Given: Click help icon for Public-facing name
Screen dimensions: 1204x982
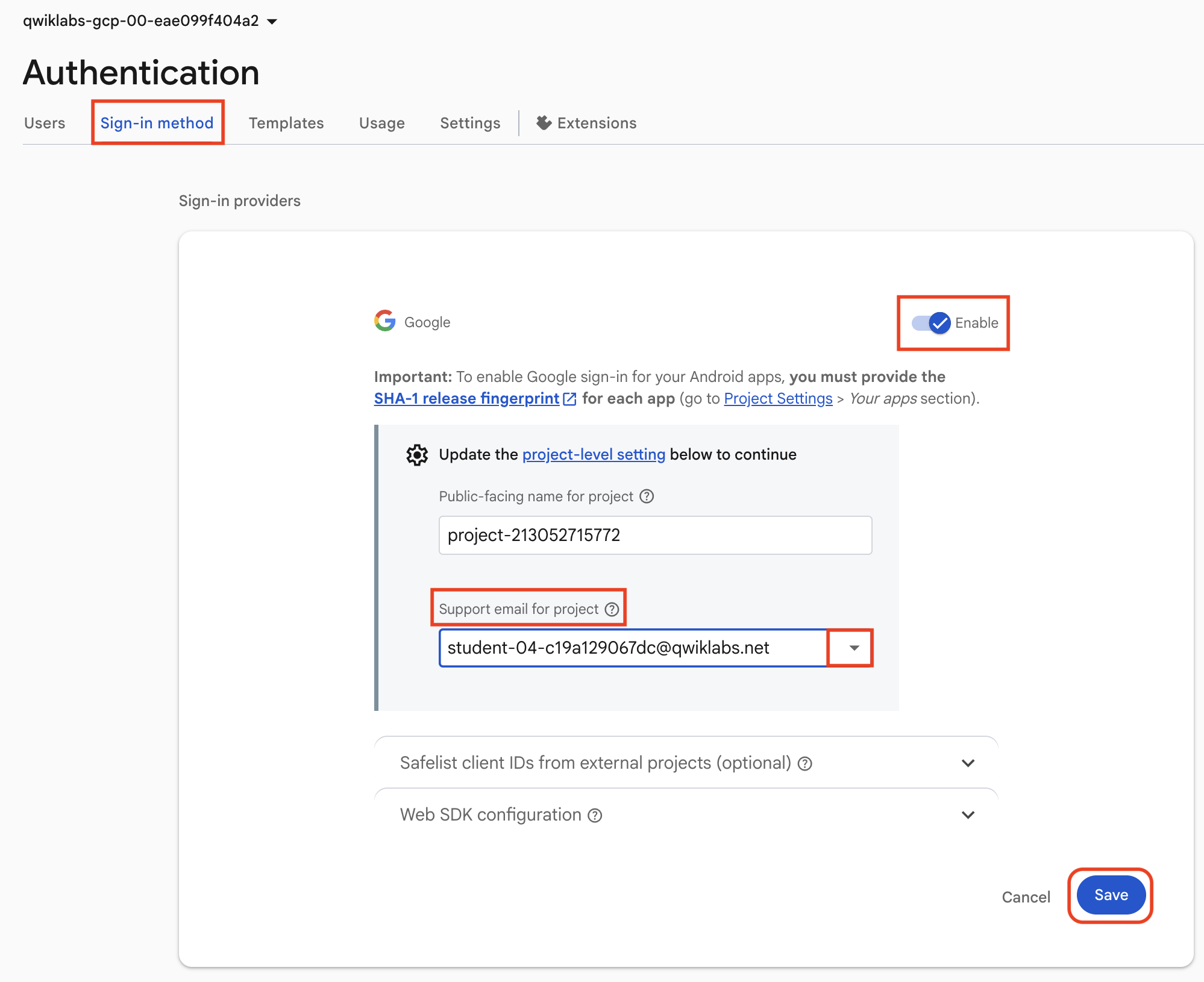Looking at the screenshot, I should [x=647, y=496].
